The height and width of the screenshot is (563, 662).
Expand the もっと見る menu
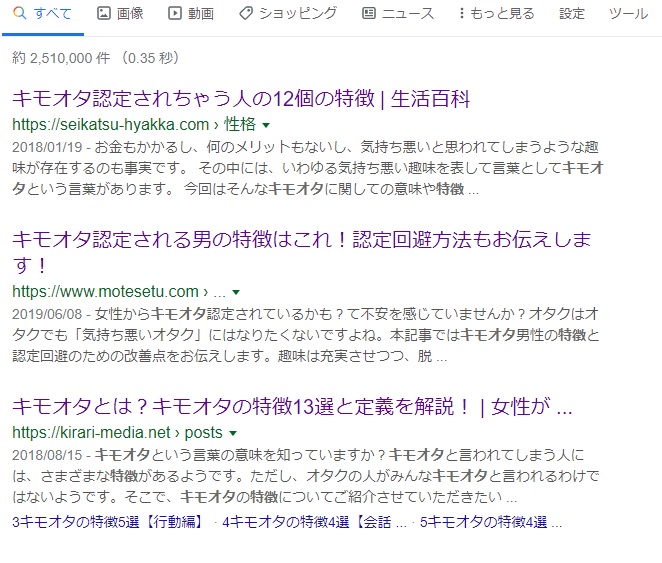pos(497,14)
